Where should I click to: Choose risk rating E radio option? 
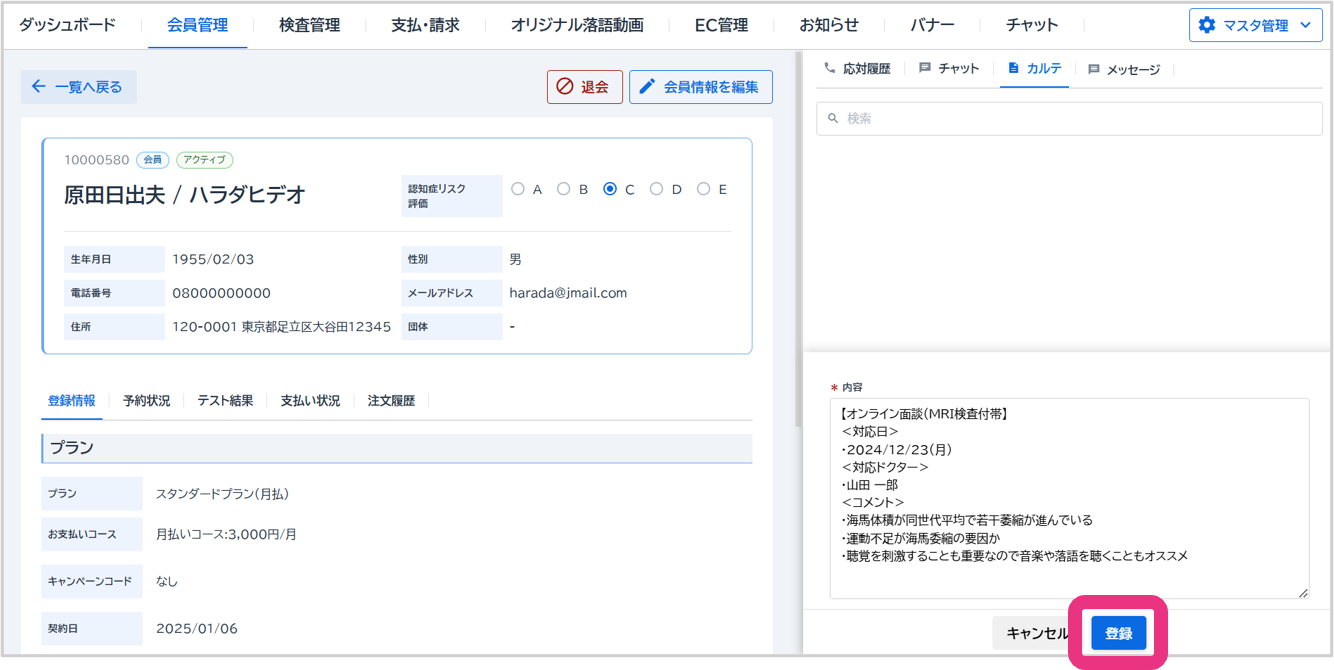[703, 189]
